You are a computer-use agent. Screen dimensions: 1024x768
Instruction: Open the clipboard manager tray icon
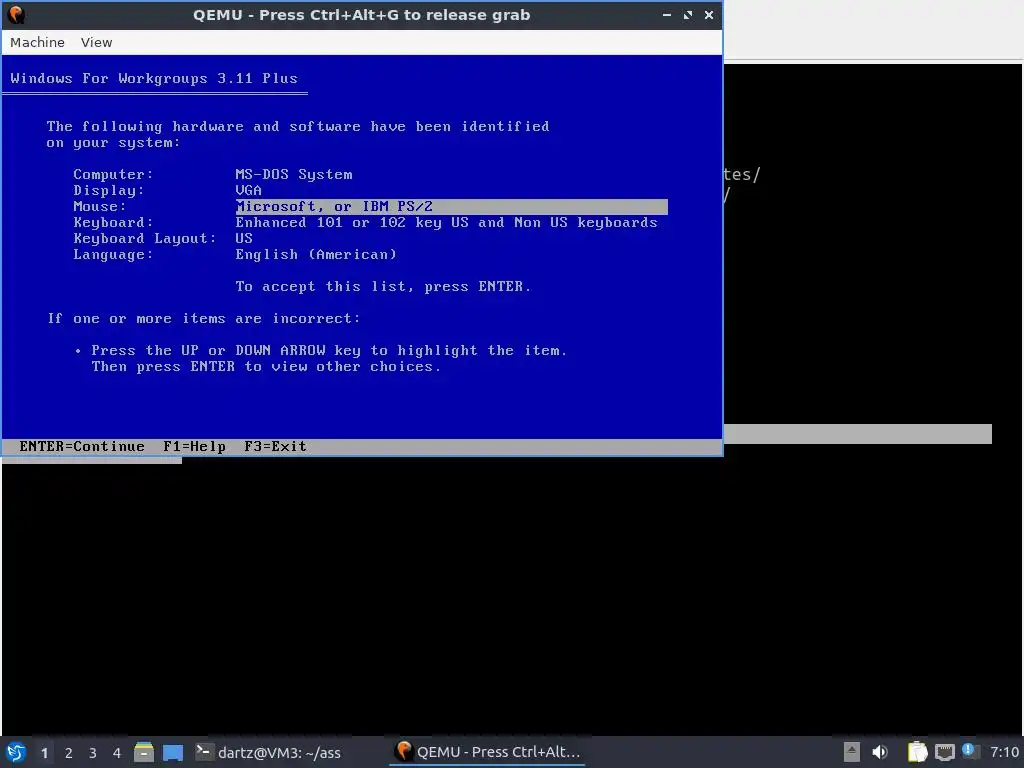coord(918,752)
